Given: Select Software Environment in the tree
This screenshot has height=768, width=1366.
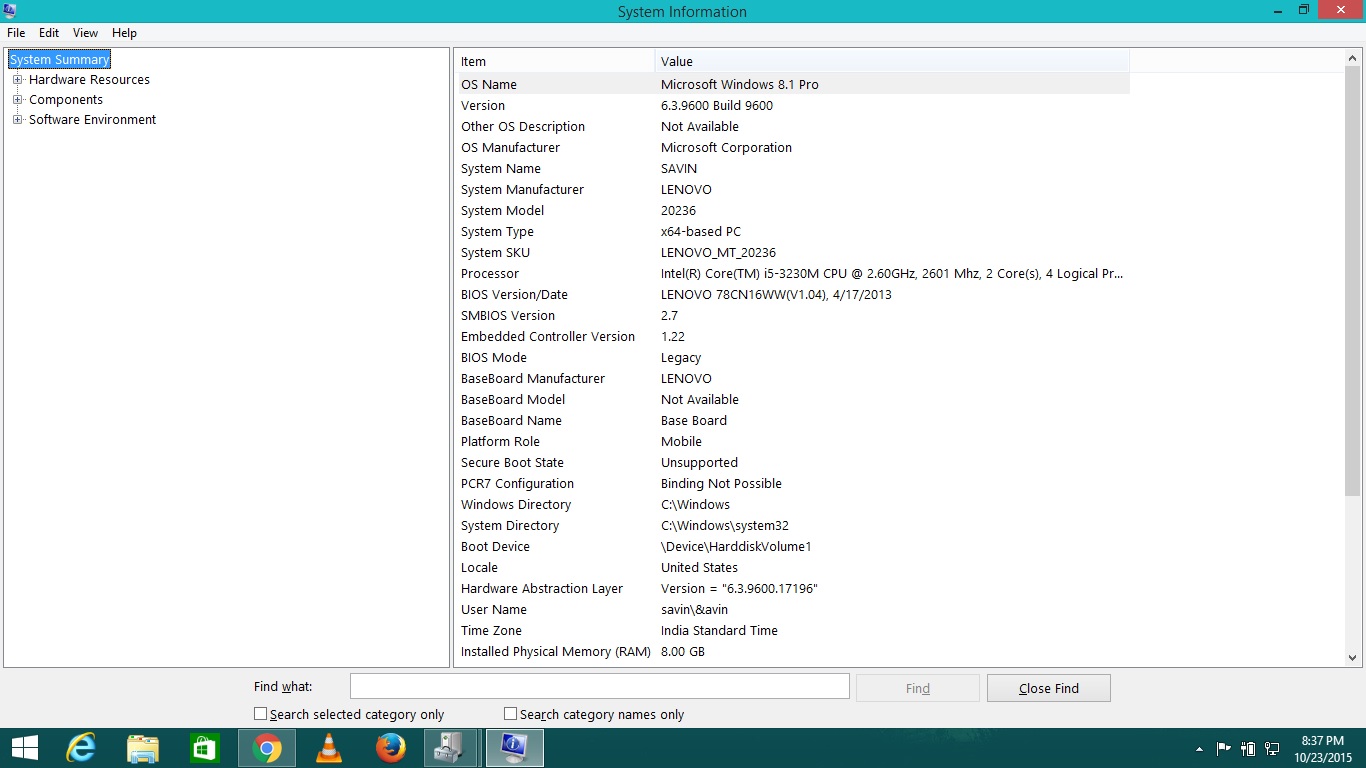Looking at the screenshot, I should (92, 120).
